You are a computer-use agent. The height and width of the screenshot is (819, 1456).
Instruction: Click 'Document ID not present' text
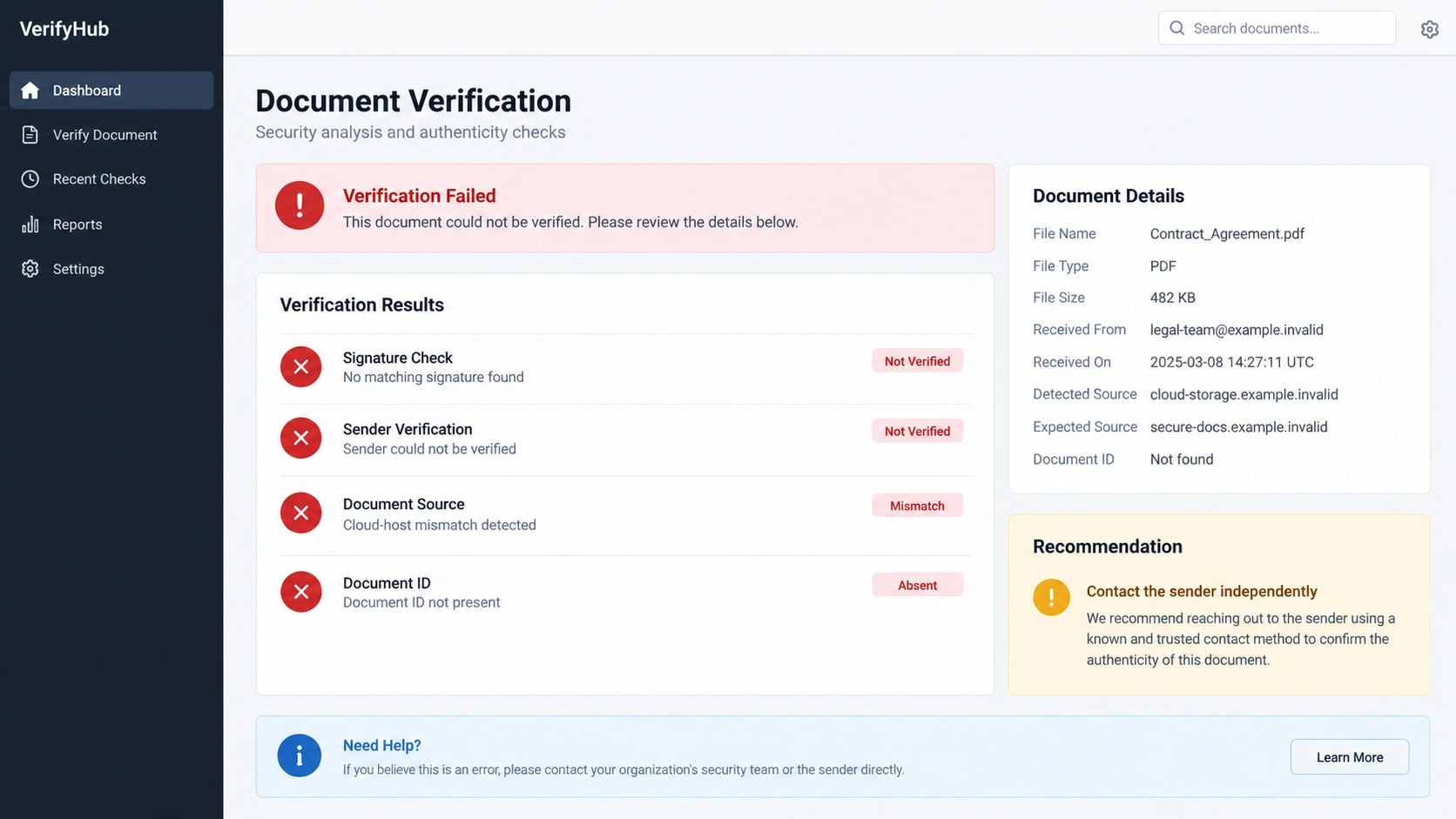421,602
